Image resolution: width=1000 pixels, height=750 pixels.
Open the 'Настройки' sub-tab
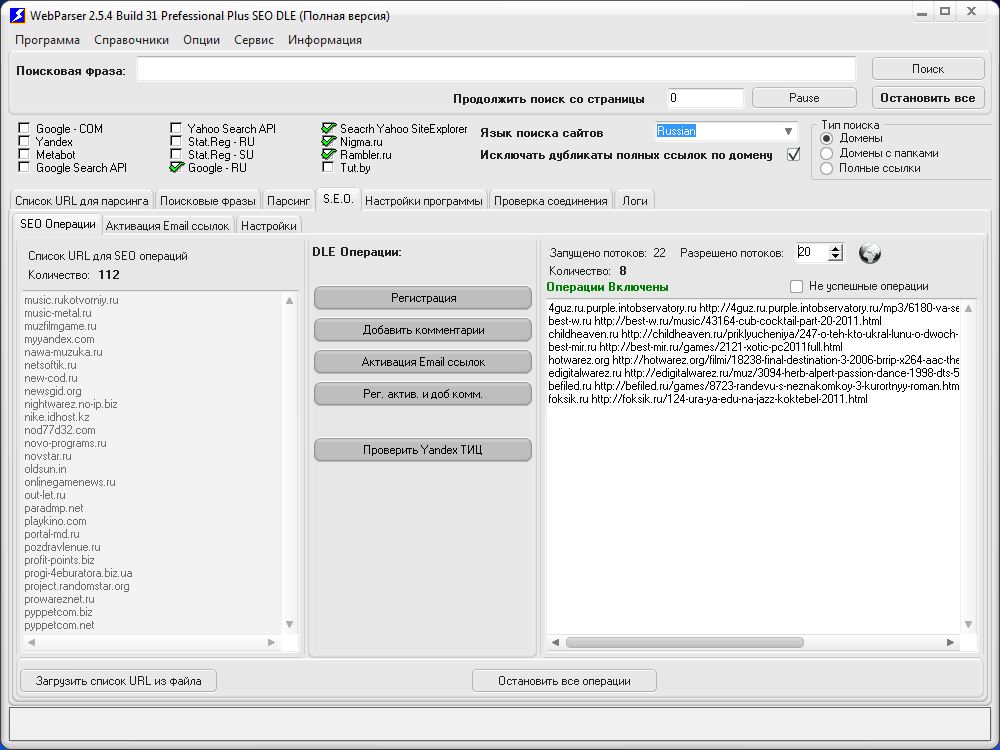pos(268,226)
